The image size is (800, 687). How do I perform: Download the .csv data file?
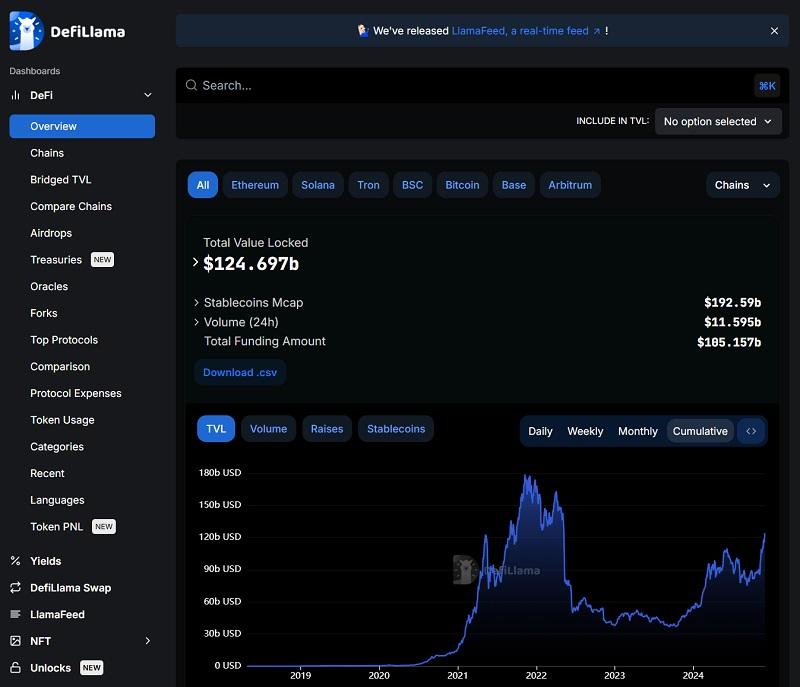click(240, 372)
